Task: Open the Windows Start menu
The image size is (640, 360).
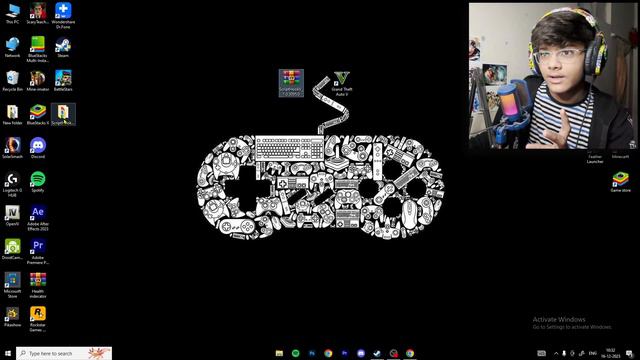Action: click(x=8, y=353)
